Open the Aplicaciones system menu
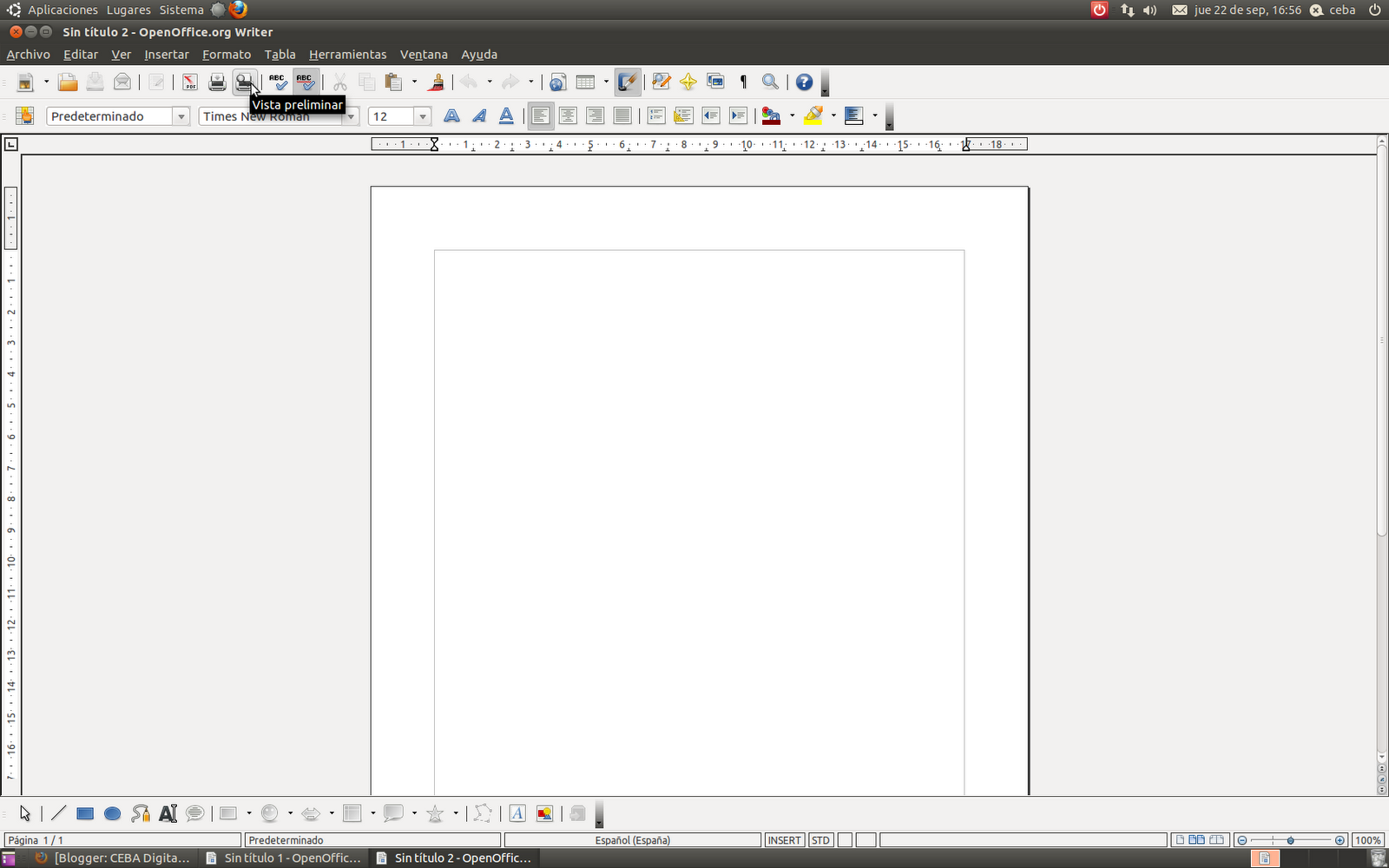 pyautogui.click(x=63, y=10)
